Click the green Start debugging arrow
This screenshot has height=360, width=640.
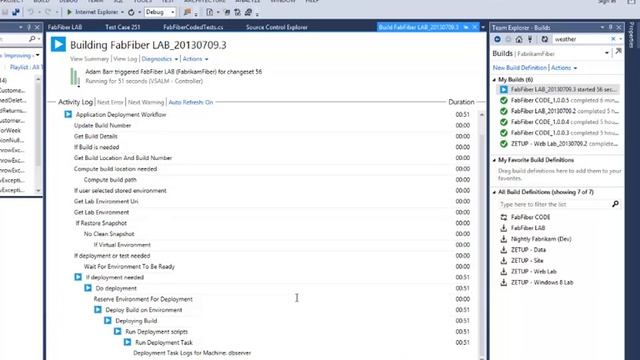[x=69, y=12]
